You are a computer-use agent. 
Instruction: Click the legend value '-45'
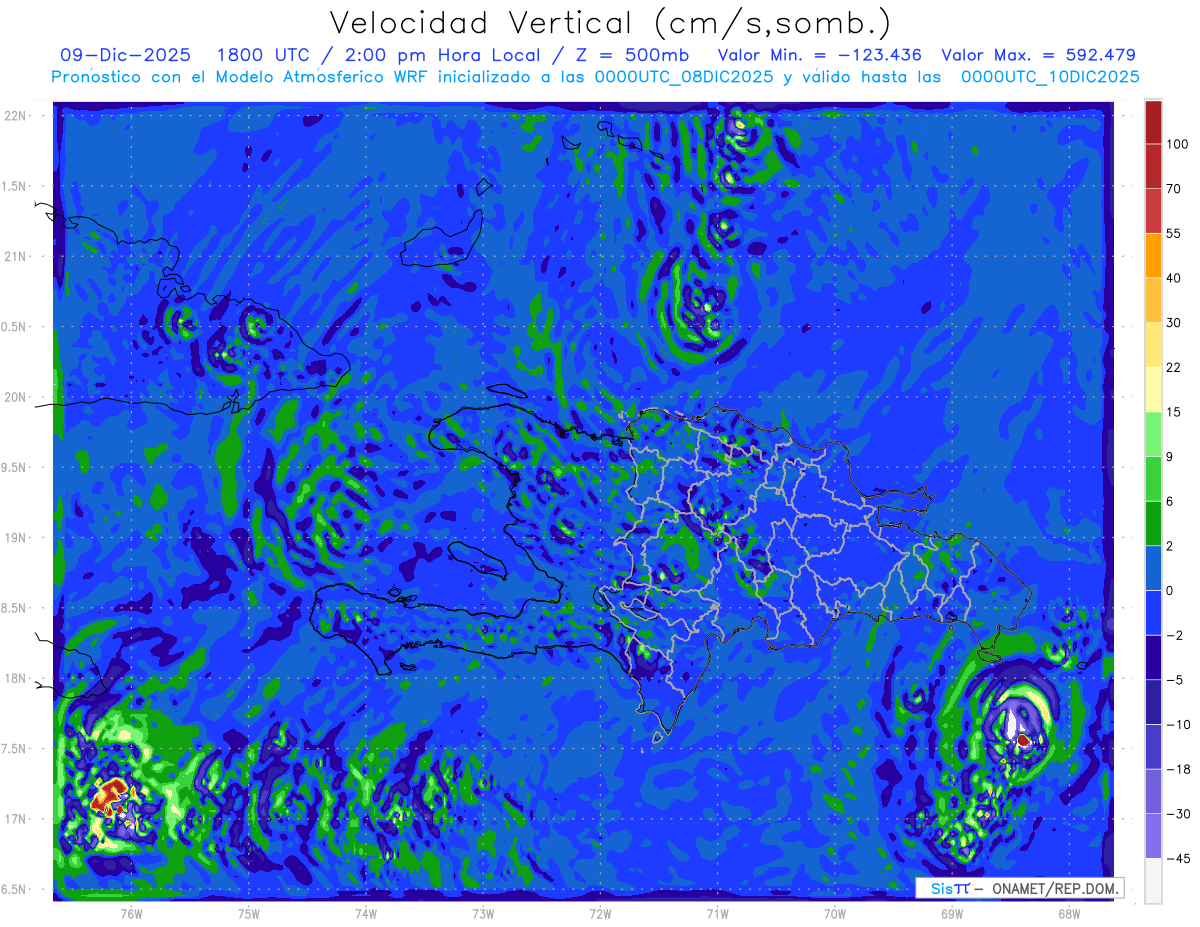pyautogui.click(x=1178, y=857)
